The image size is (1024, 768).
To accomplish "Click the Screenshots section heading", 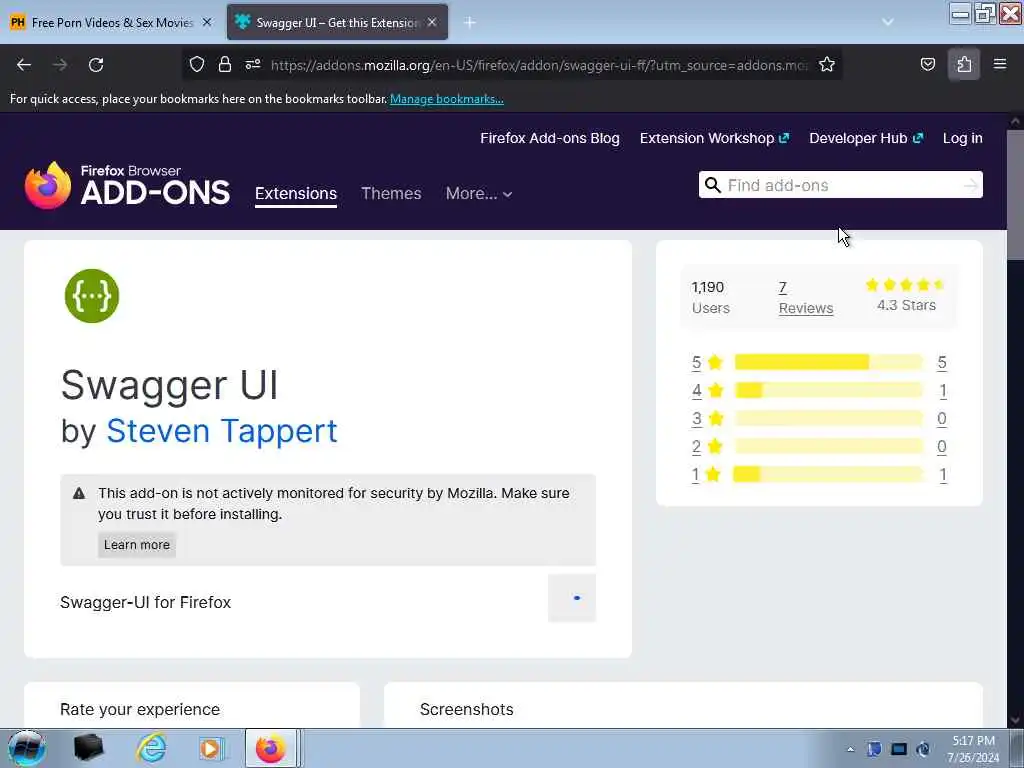I will click(x=466, y=709).
